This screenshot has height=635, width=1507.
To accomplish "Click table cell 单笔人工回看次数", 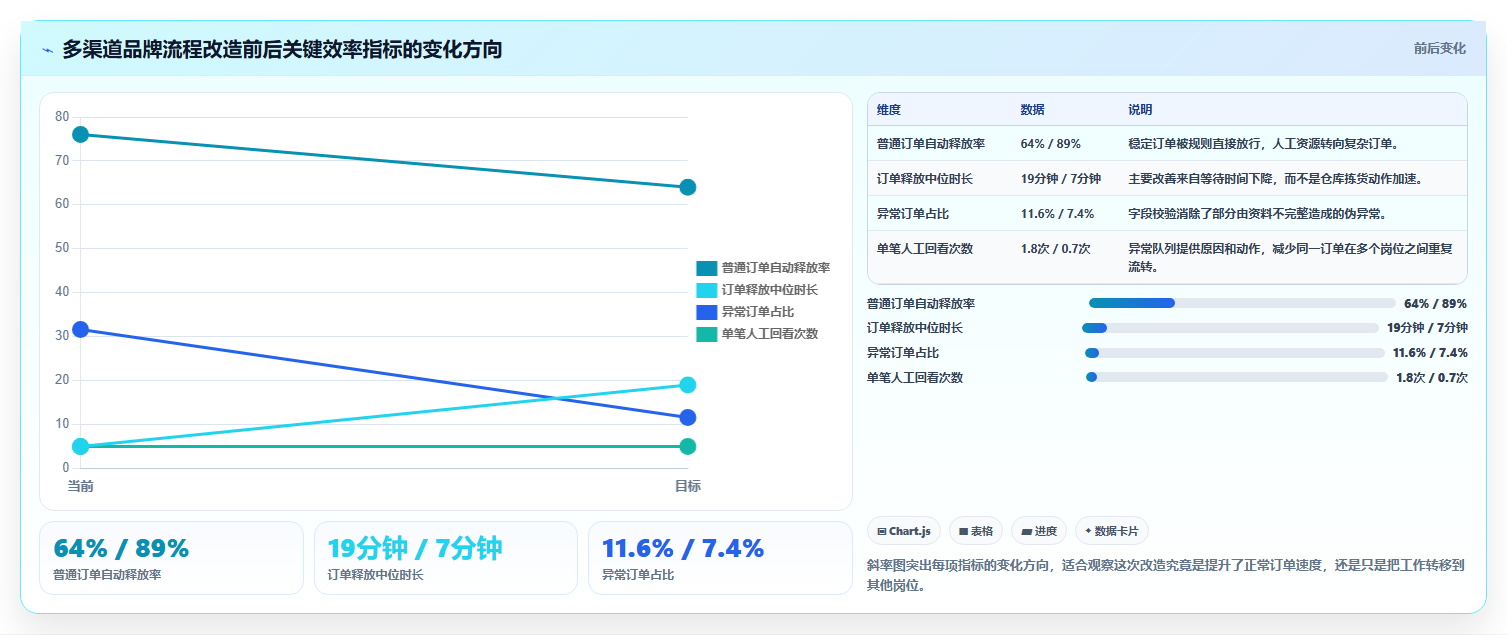I will 925,249.
